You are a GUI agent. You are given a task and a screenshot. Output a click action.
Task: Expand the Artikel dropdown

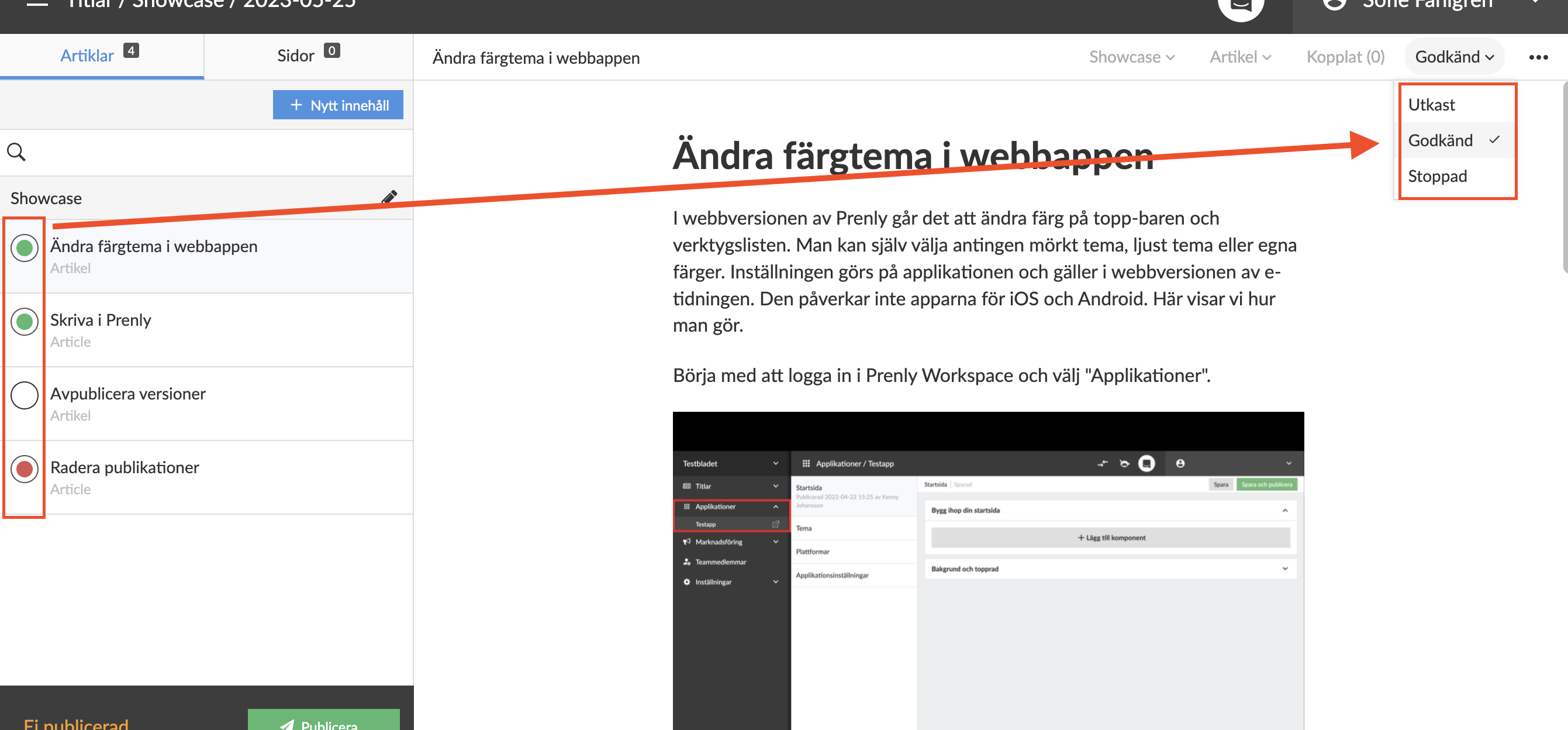(x=1240, y=57)
